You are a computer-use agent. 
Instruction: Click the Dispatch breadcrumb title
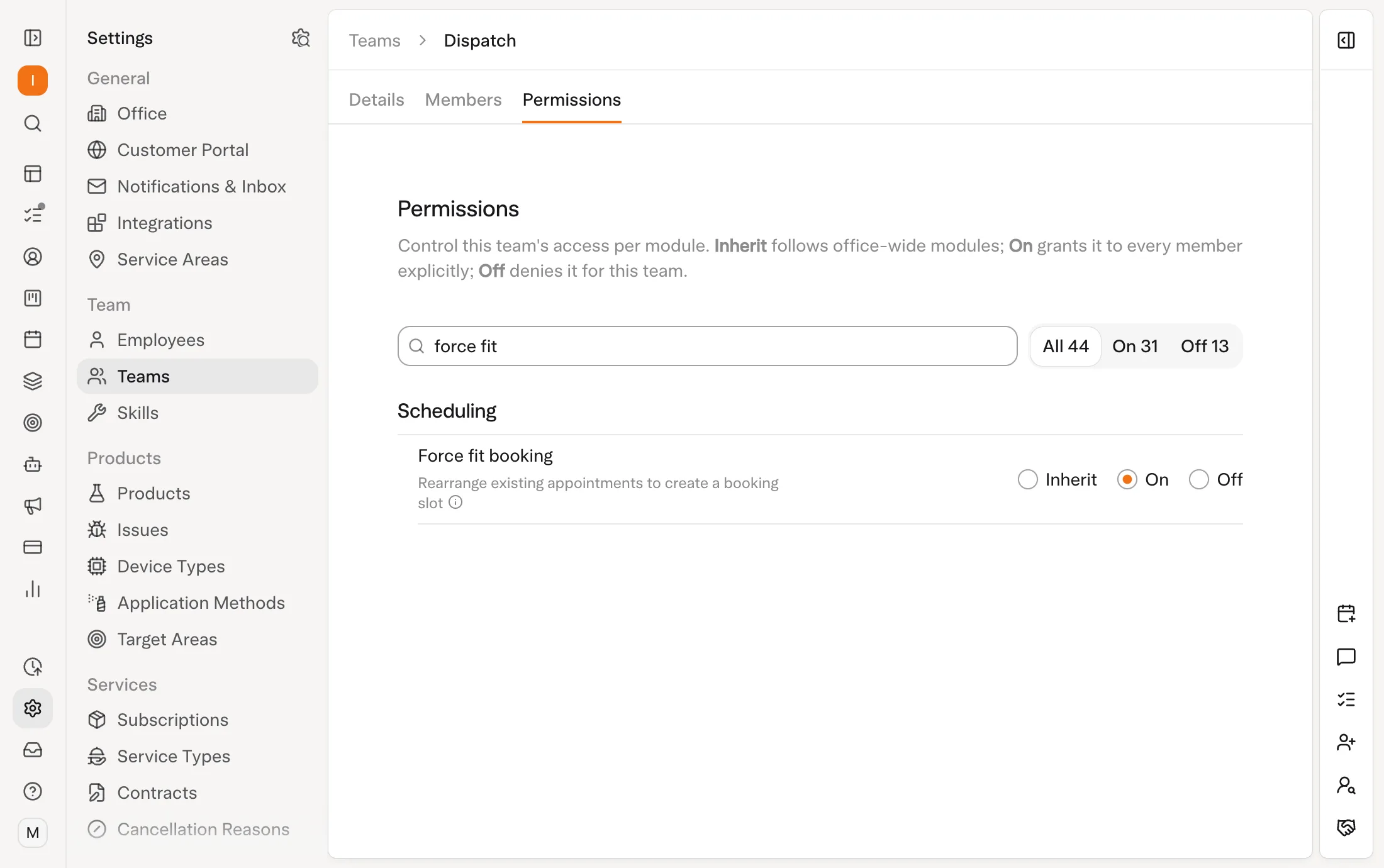(479, 40)
